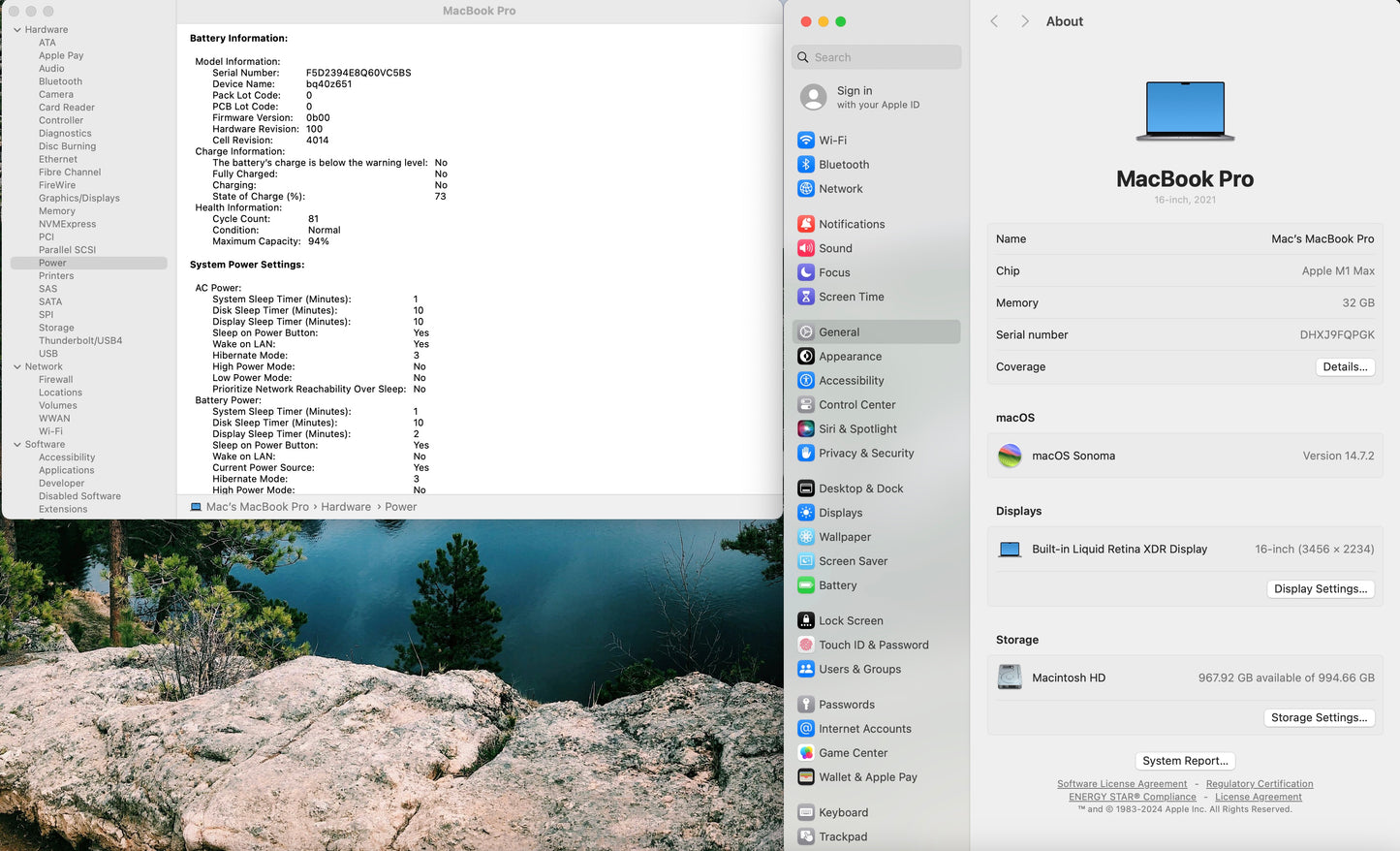
Task: Select the Privacy & Security hand icon
Action: coord(805,453)
